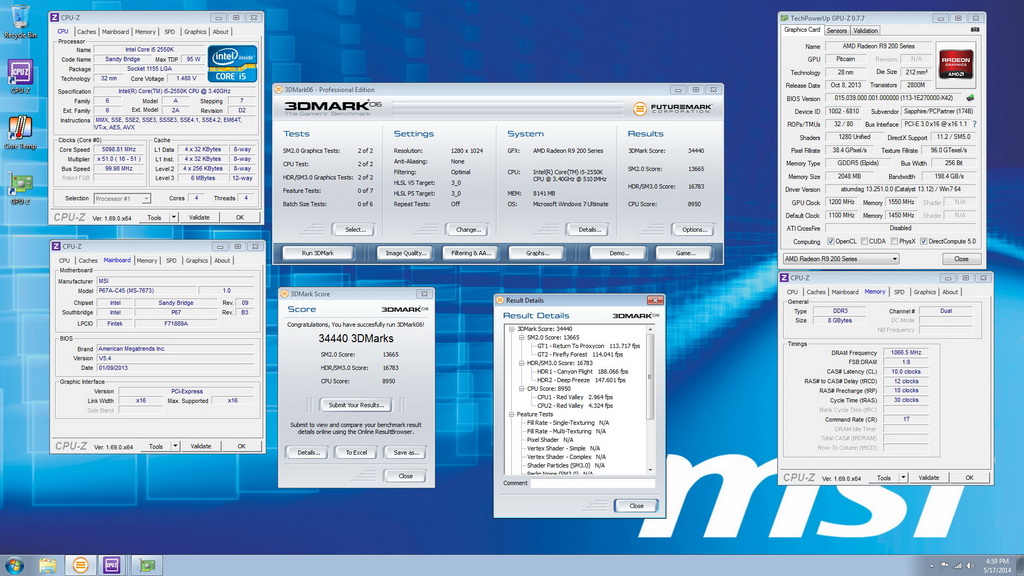Click Validate in CPU-Z Memory window
Screen dimensions: 1024x576
pos(929,478)
